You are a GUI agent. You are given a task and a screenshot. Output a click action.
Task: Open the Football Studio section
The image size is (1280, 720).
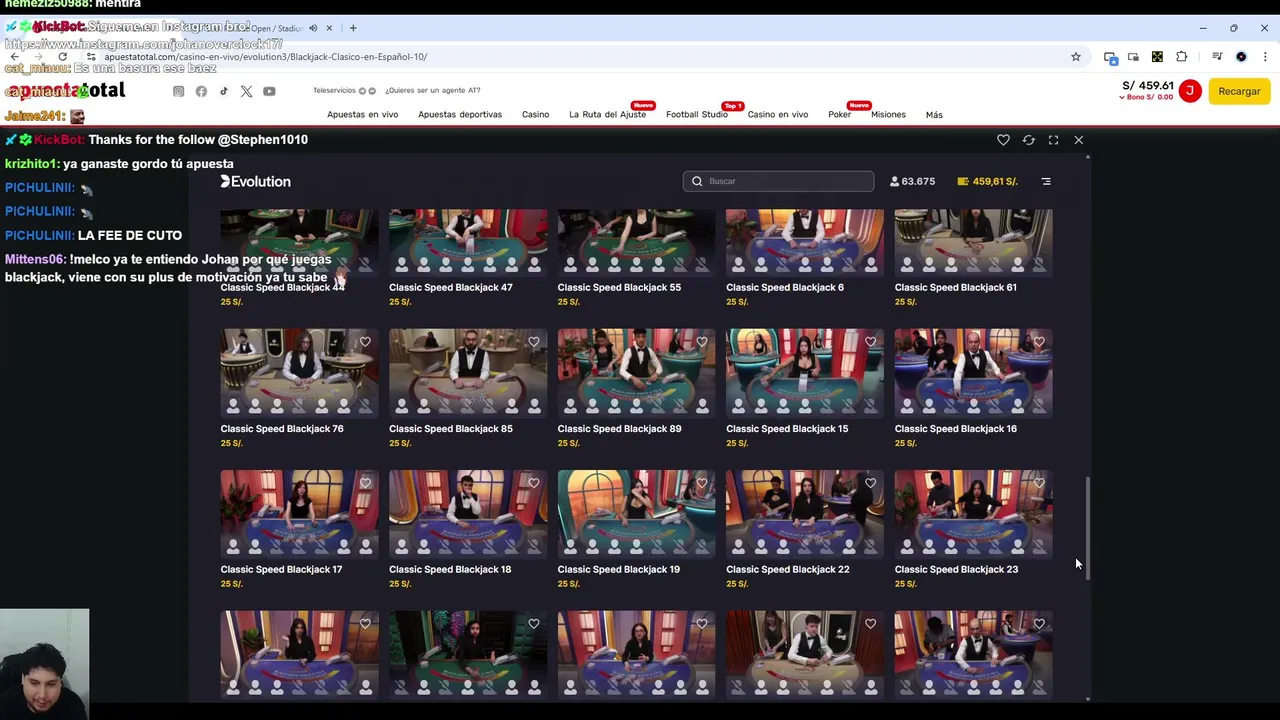tap(697, 114)
